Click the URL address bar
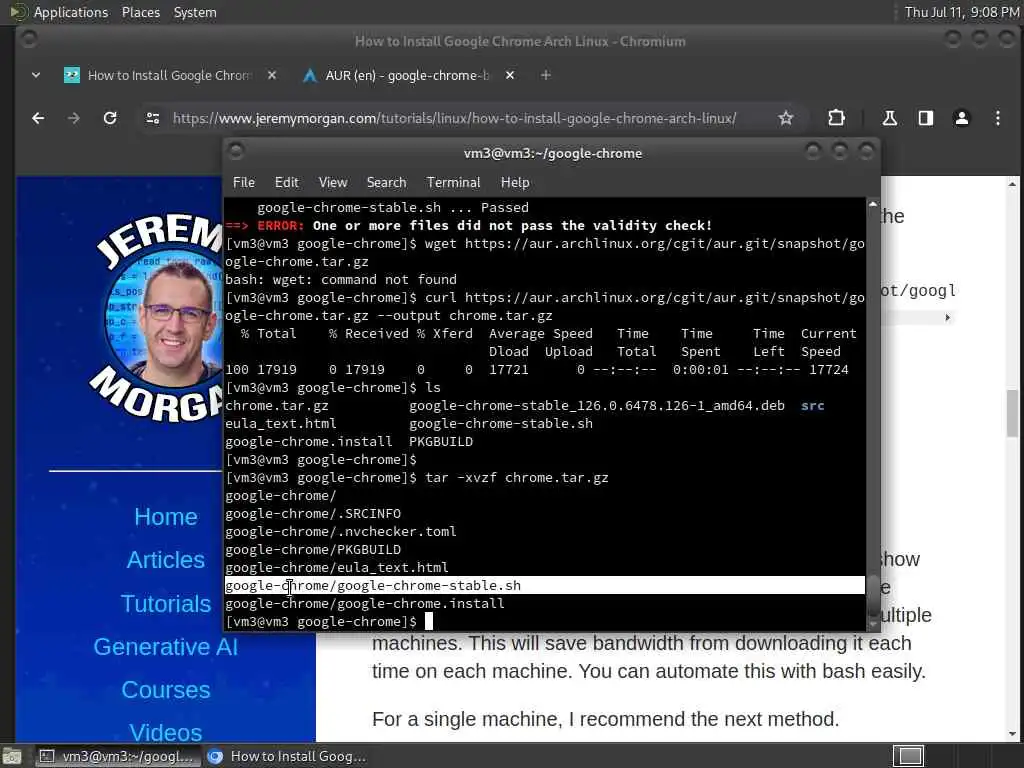 pos(455,118)
